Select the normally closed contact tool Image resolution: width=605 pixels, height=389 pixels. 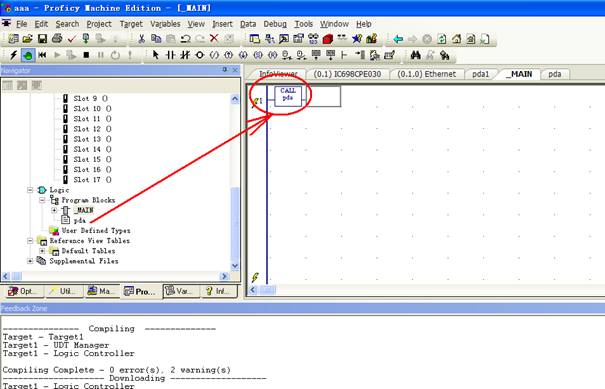pyautogui.click(x=185, y=55)
